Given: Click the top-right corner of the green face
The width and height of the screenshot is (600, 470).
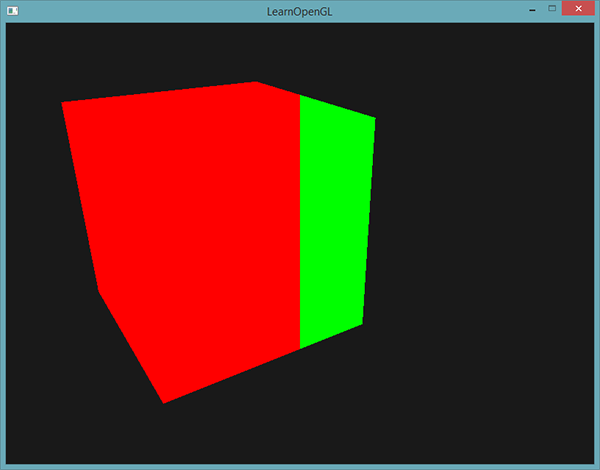Looking at the screenshot, I should [374, 119].
